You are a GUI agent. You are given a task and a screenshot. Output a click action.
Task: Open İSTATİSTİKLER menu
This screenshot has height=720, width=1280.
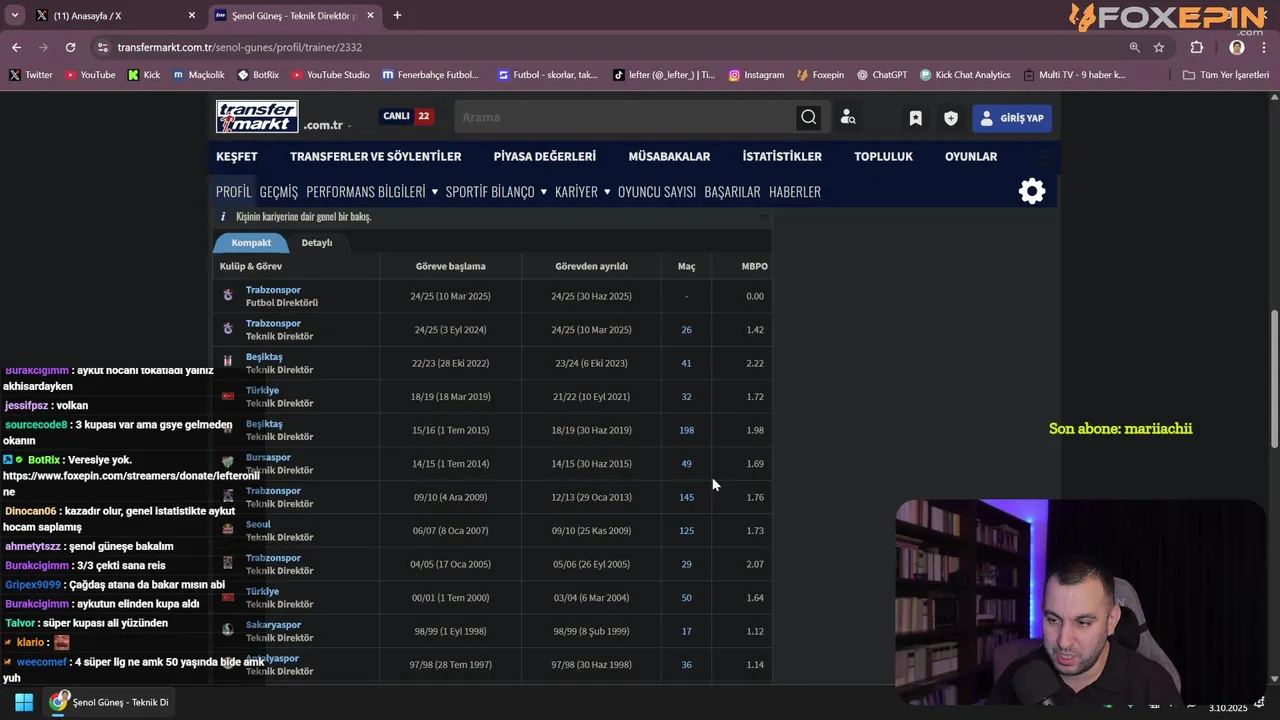[x=782, y=157]
